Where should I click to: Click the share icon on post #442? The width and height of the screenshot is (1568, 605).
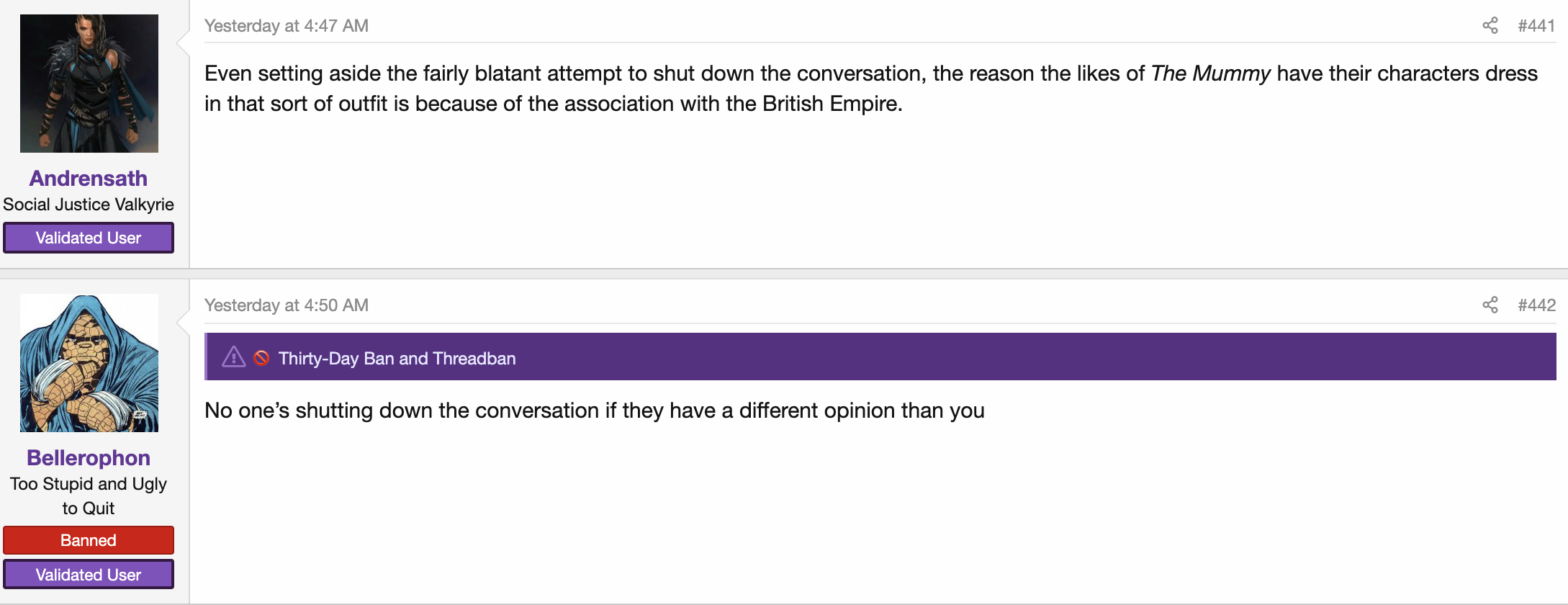1490,305
